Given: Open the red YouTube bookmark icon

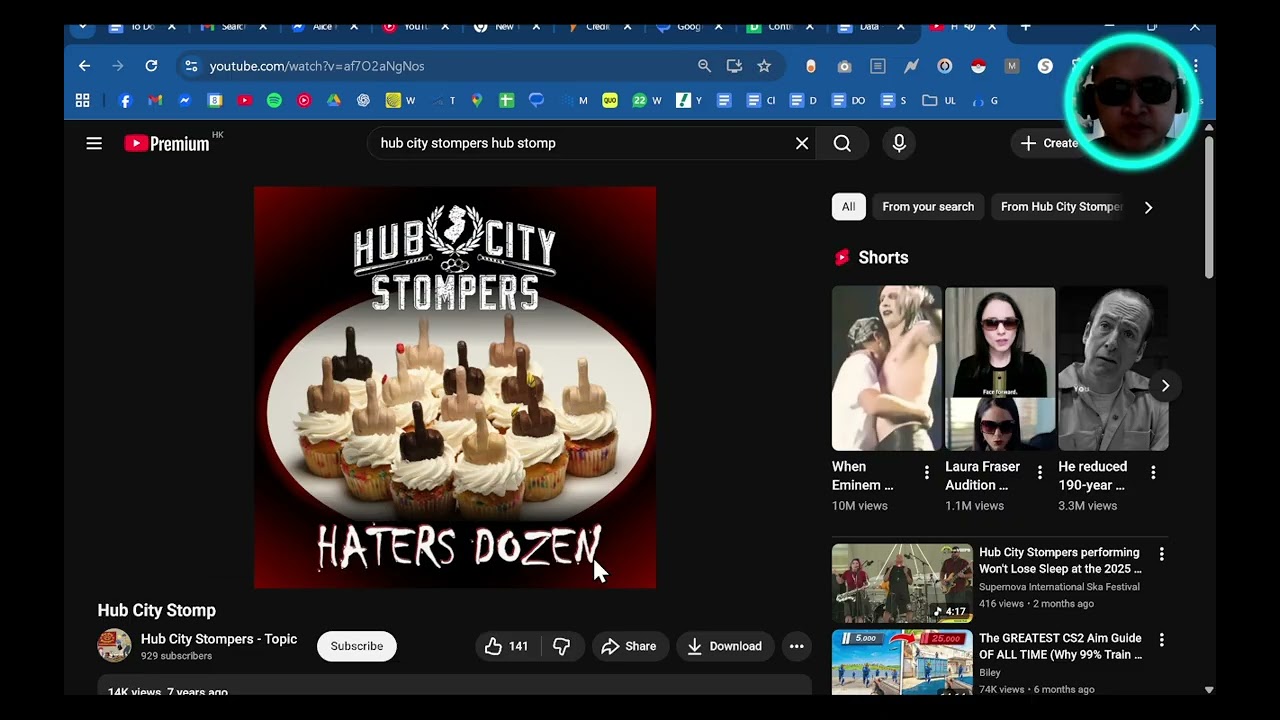Looking at the screenshot, I should point(245,100).
